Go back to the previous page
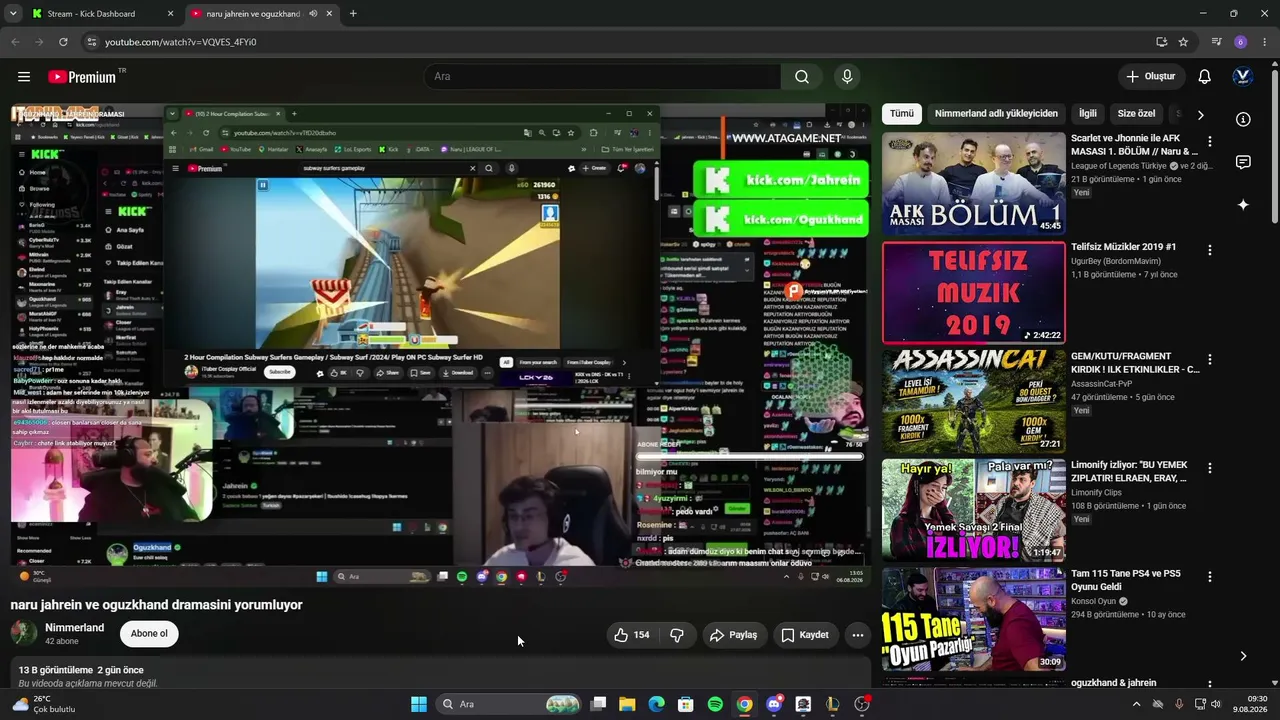This screenshot has height=720, width=1280. coord(15,42)
